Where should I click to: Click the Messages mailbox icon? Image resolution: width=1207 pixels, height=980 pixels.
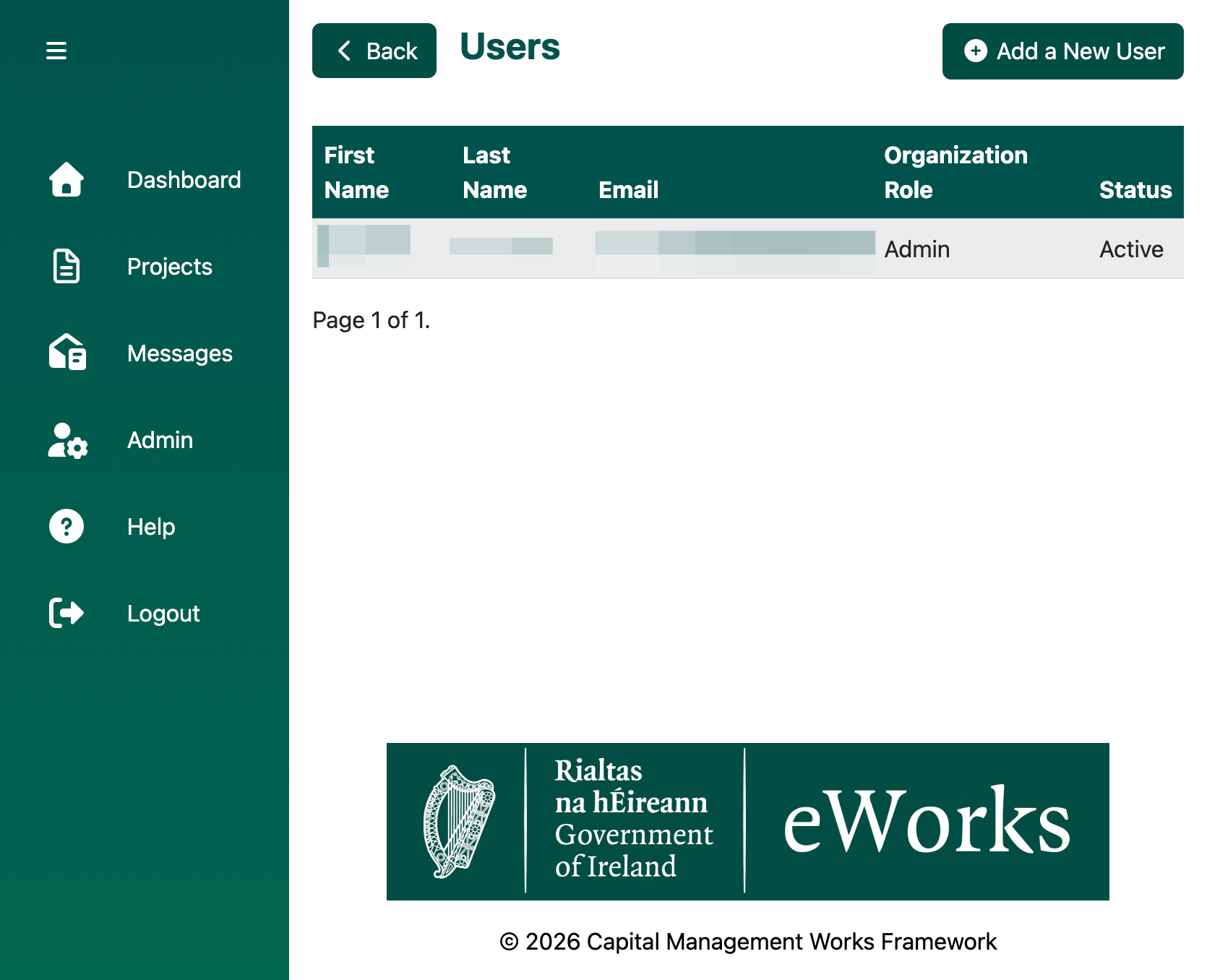(67, 353)
